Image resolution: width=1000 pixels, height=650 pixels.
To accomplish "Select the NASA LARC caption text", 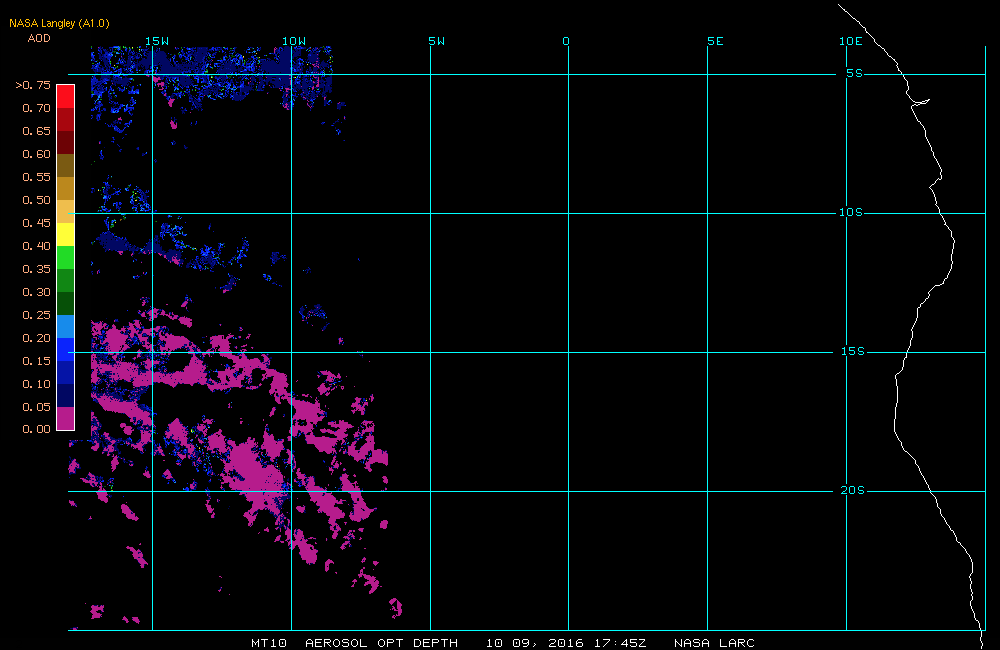I will (x=714, y=643).
